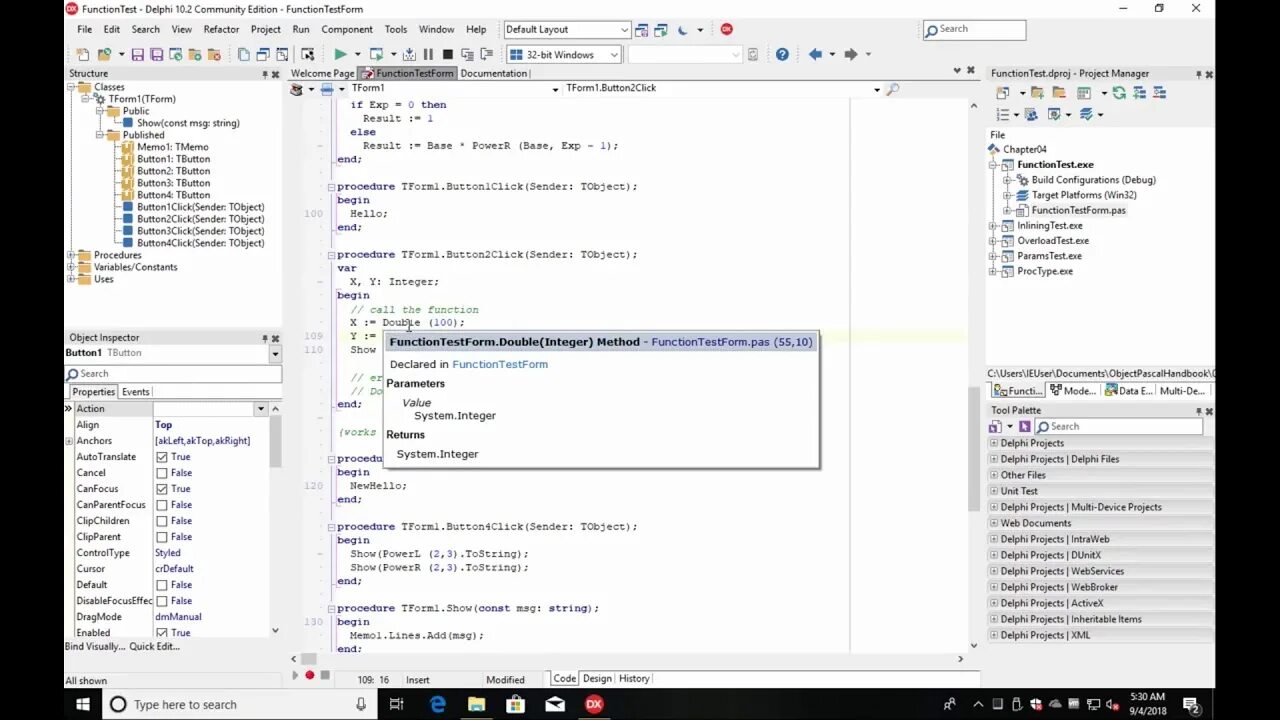Open the TForm1.Button2Click method dropdown
1280x720 pixels.
pyautogui.click(x=877, y=89)
